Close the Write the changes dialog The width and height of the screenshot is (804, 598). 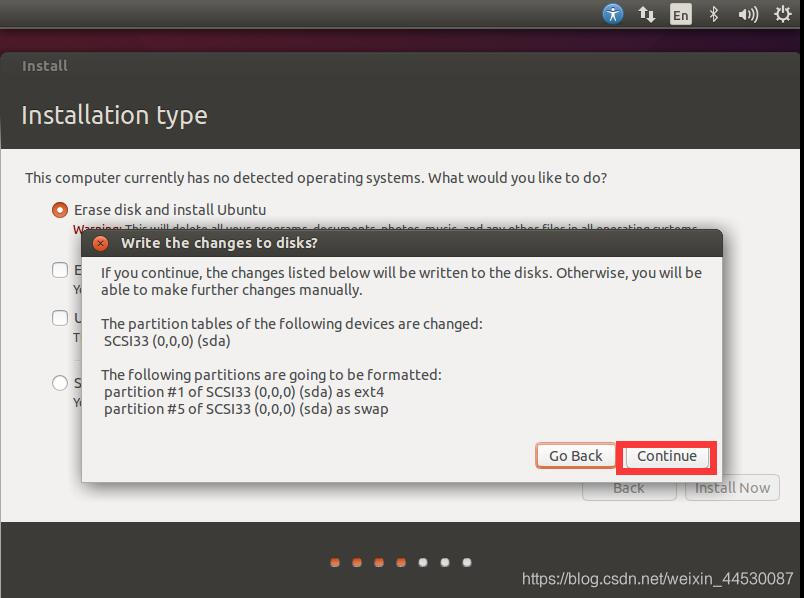click(x=100, y=243)
